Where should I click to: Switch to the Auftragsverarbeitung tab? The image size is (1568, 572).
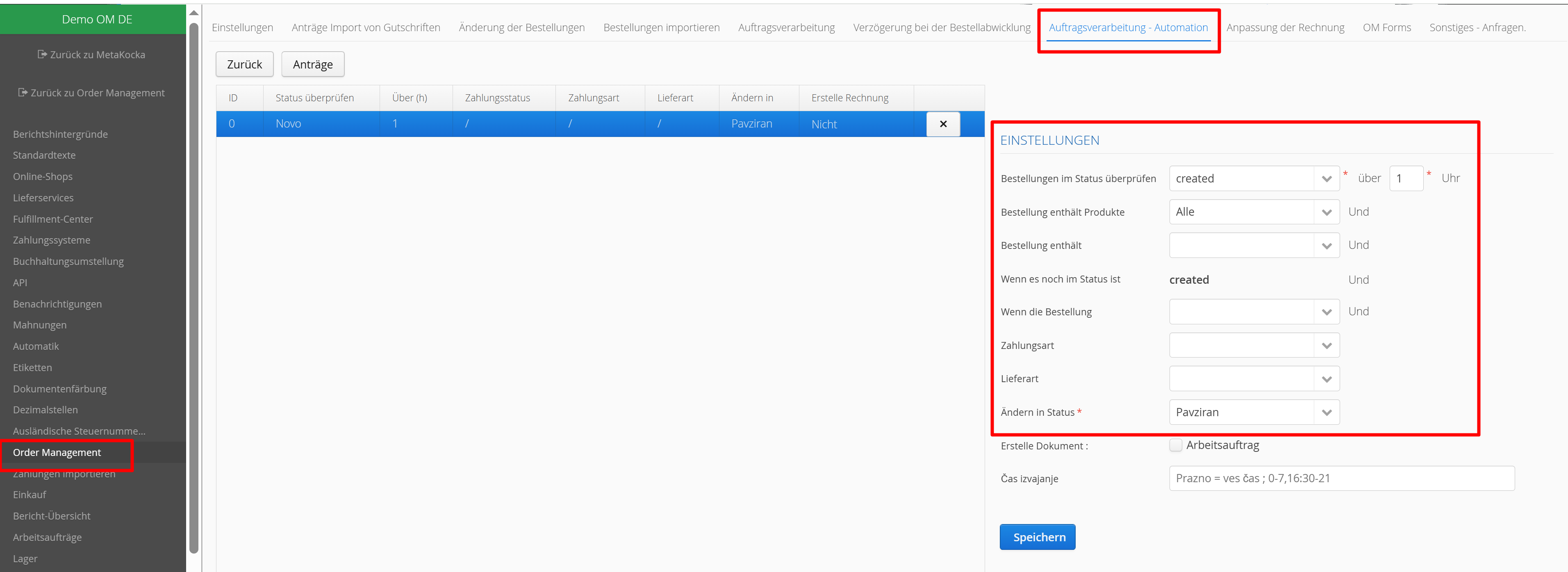[x=786, y=27]
